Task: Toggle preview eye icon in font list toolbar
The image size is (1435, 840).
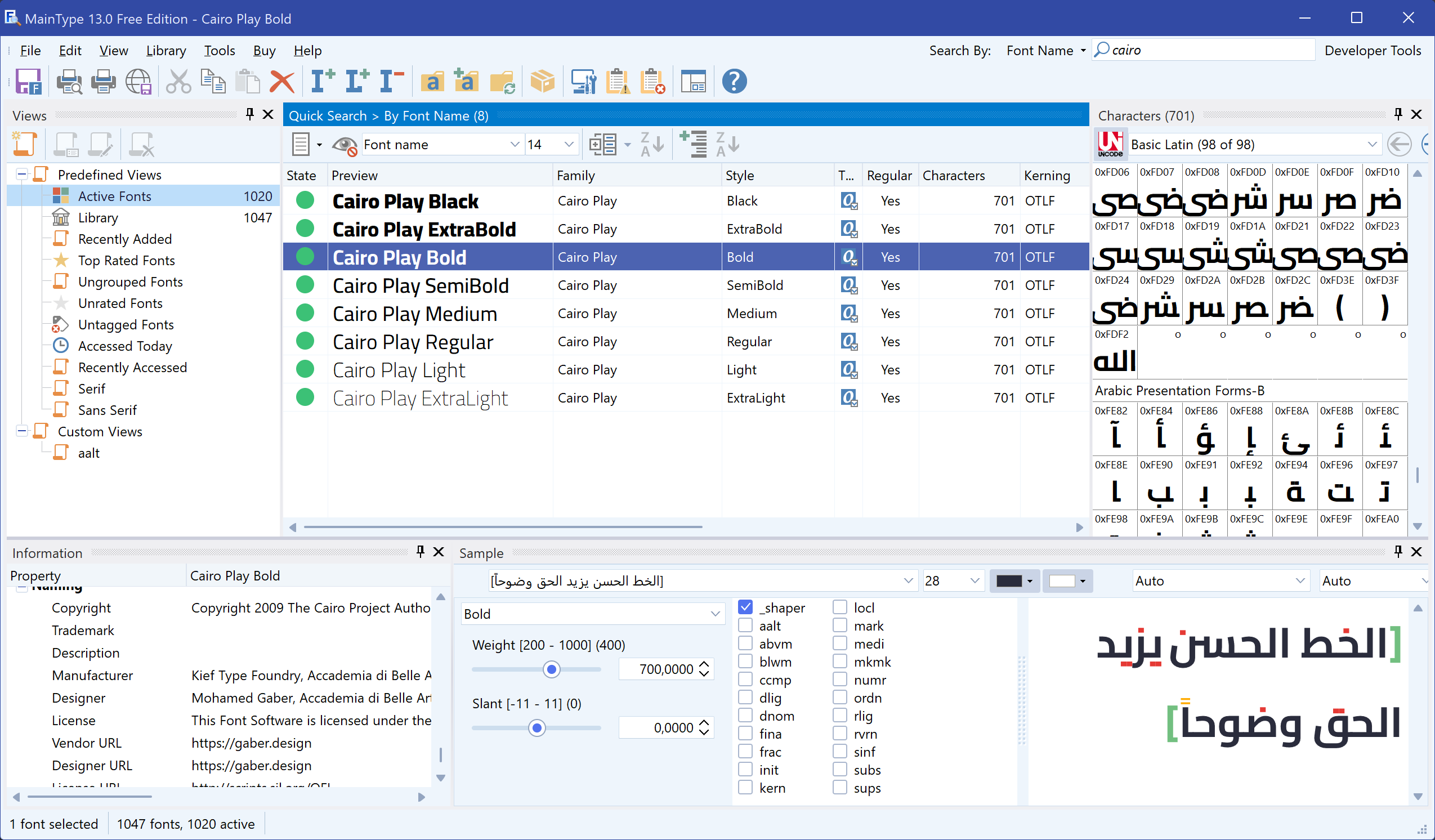Action: [344, 145]
